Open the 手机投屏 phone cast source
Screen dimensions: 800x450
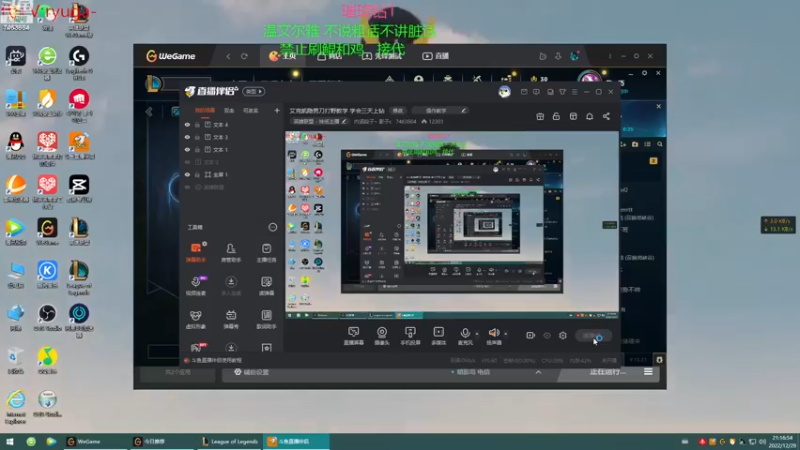(410, 336)
